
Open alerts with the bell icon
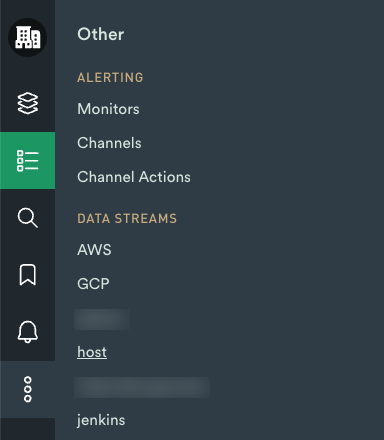coord(28,332)
